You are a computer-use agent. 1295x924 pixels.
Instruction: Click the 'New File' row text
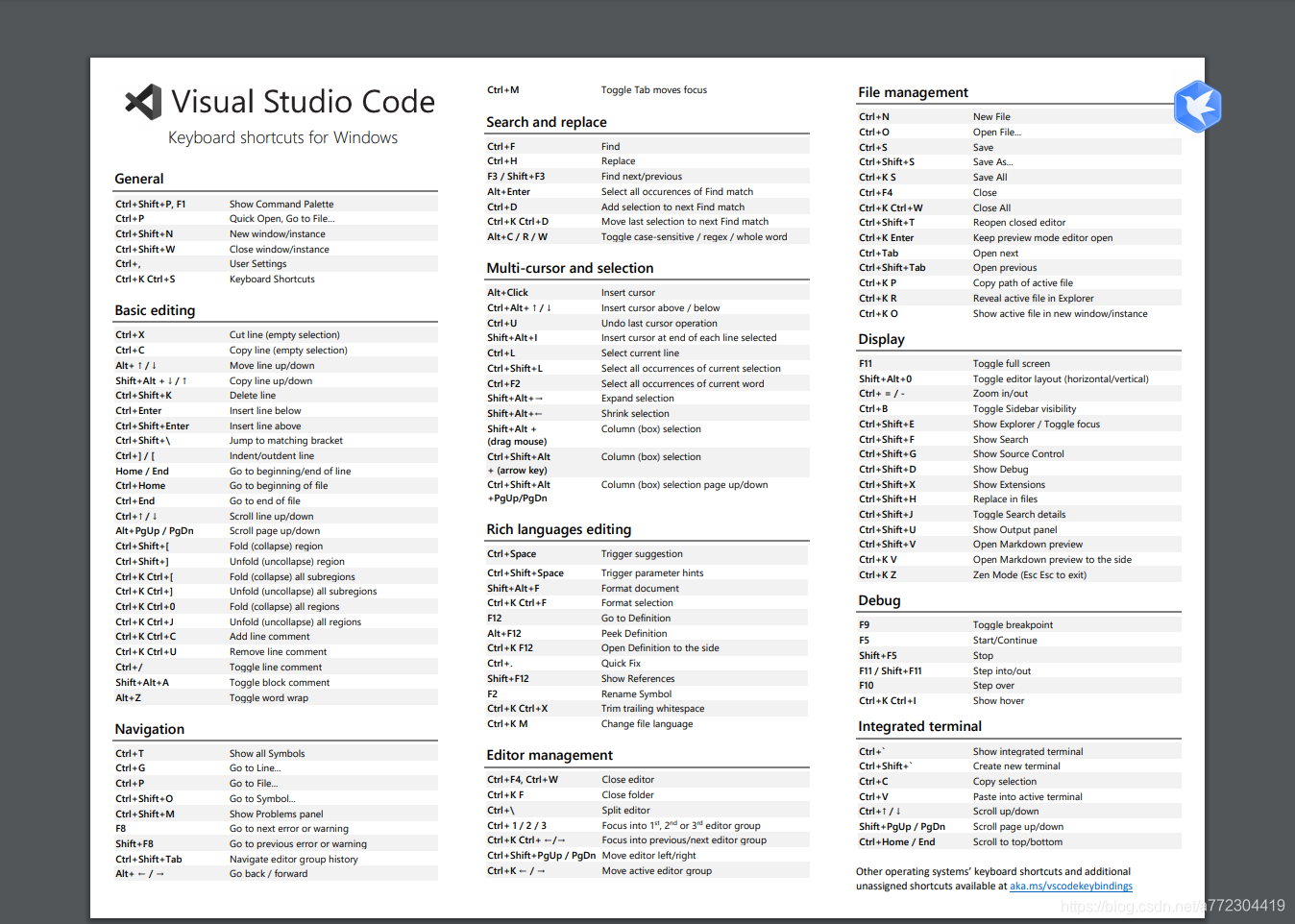click(991, 117)
